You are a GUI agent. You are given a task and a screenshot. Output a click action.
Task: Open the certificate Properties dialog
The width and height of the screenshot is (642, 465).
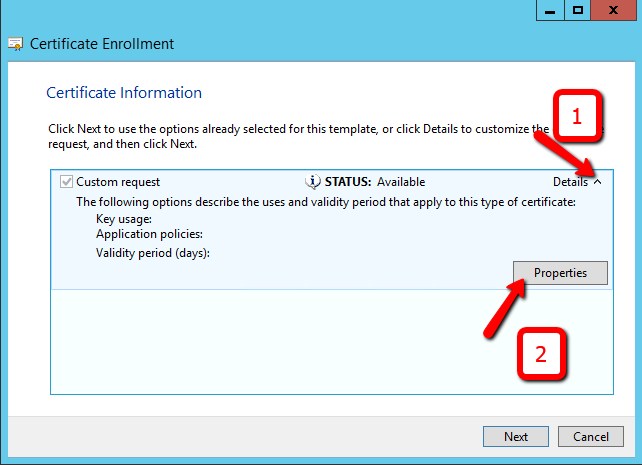[x=559, y=273]
